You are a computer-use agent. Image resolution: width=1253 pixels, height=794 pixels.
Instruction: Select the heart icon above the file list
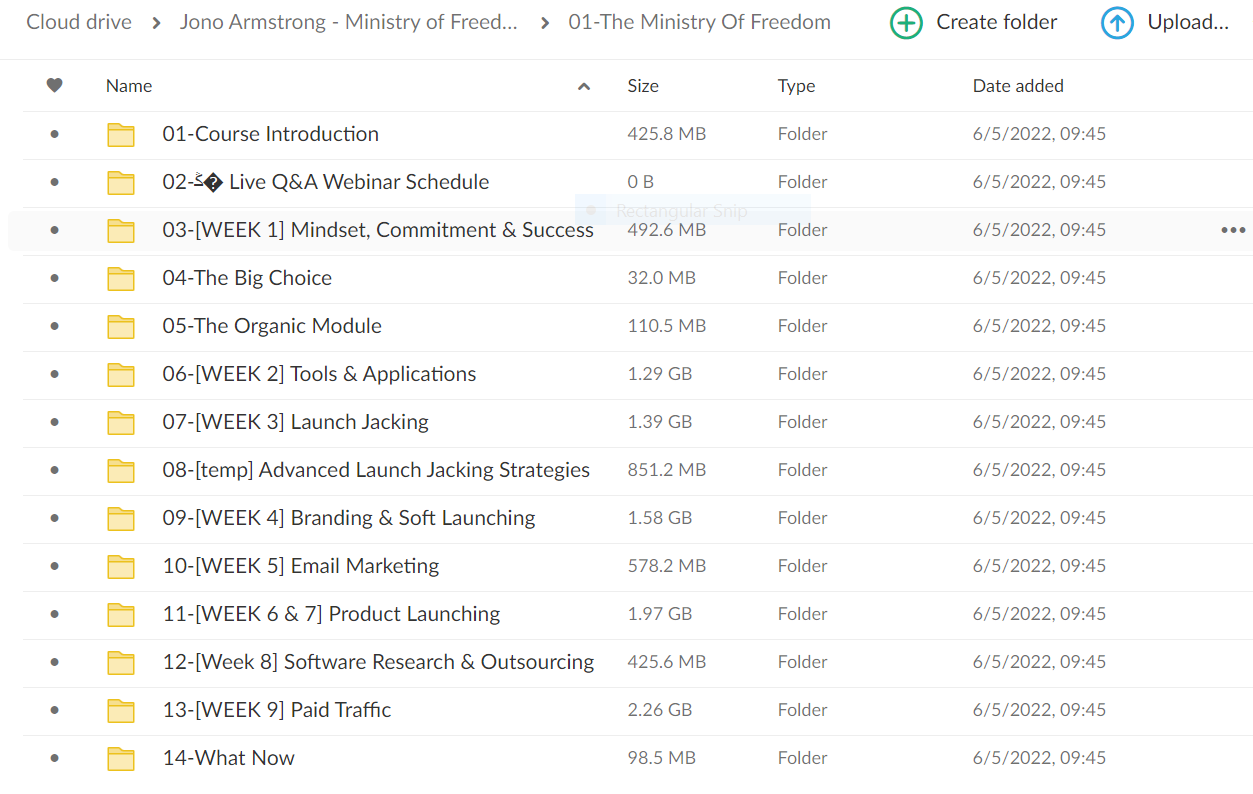(x=55, y=85)
